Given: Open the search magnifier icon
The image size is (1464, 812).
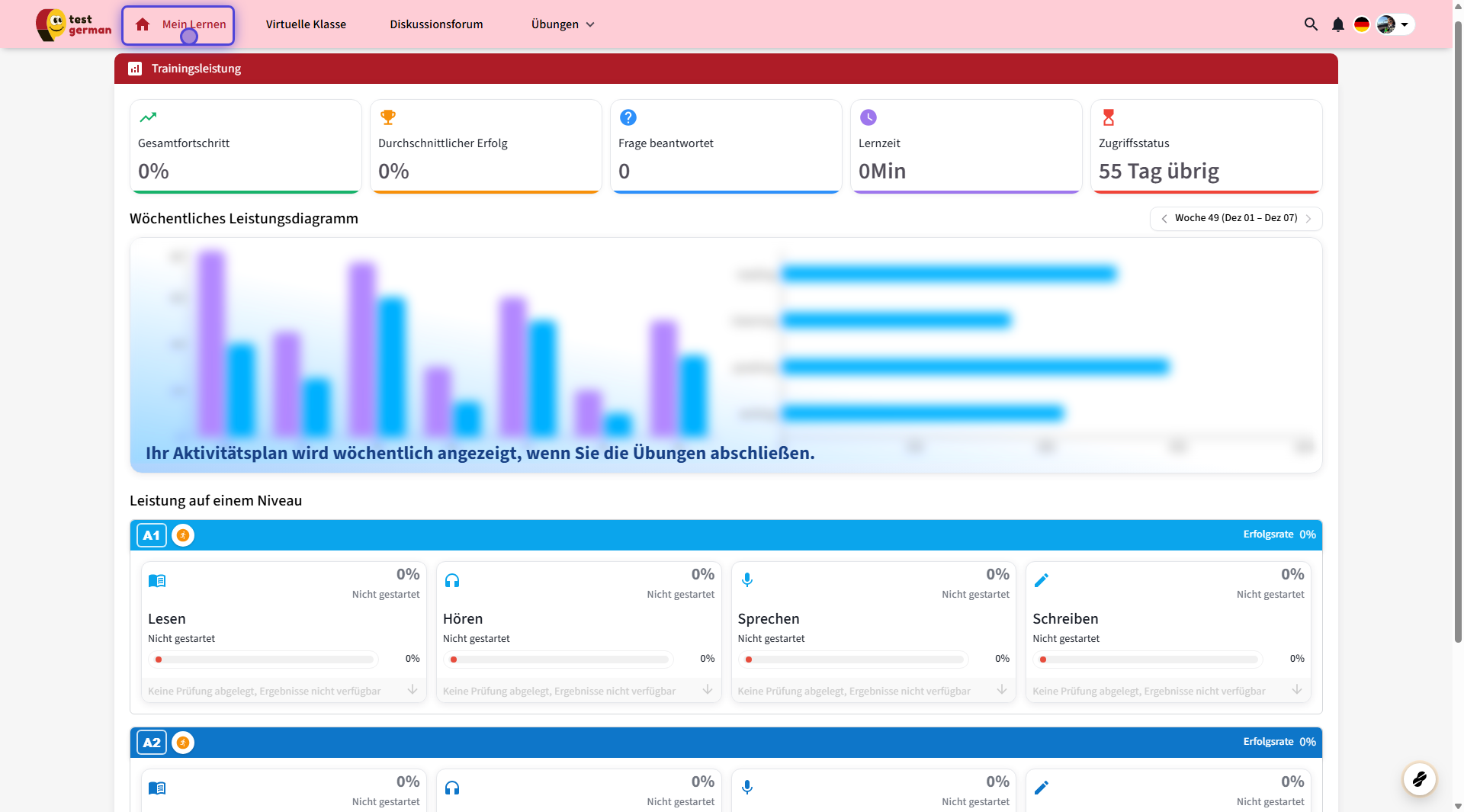Looking at the screenshot, I should [1311, 24].
